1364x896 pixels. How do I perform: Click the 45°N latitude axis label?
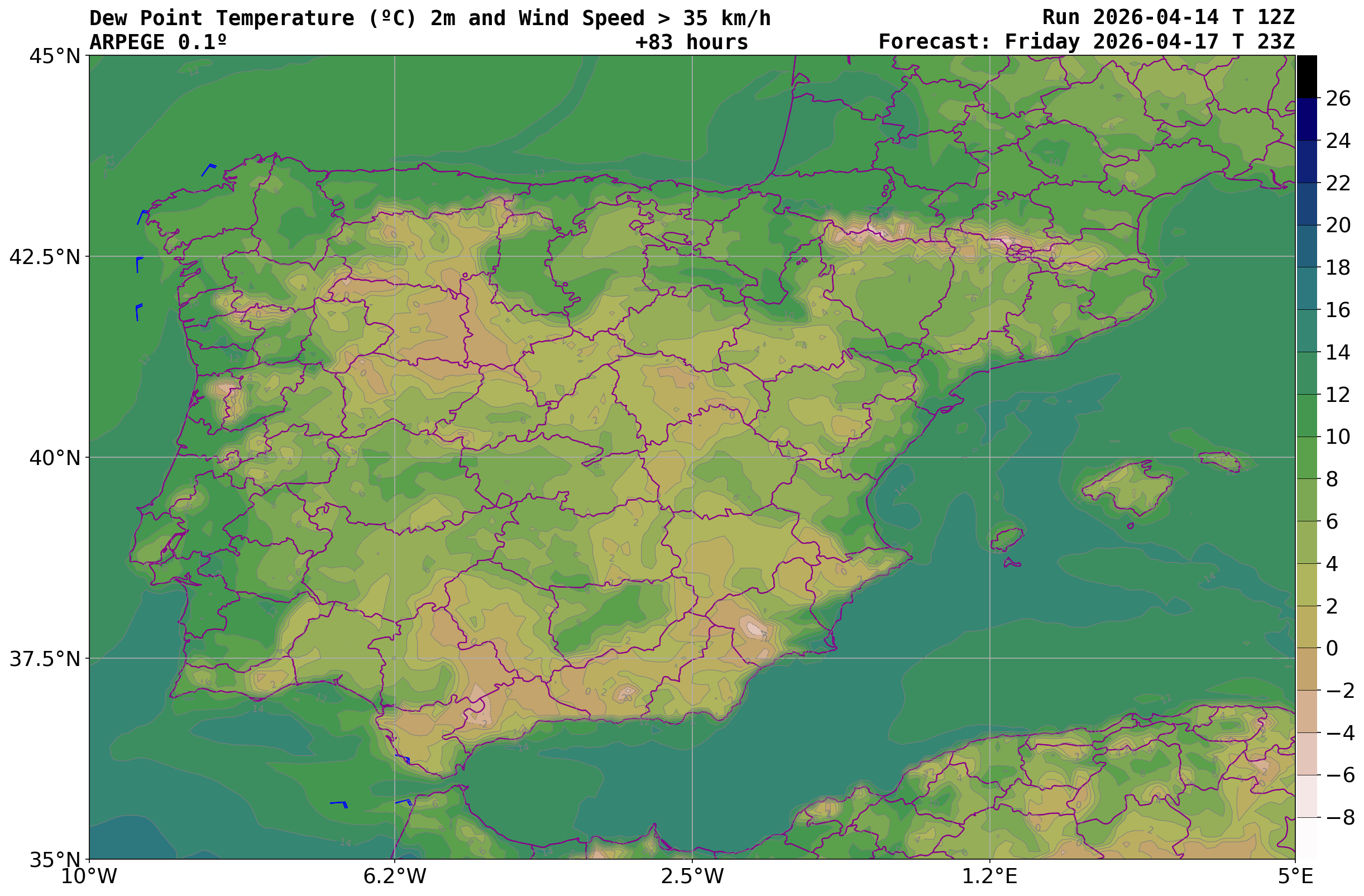click(55, 56)
